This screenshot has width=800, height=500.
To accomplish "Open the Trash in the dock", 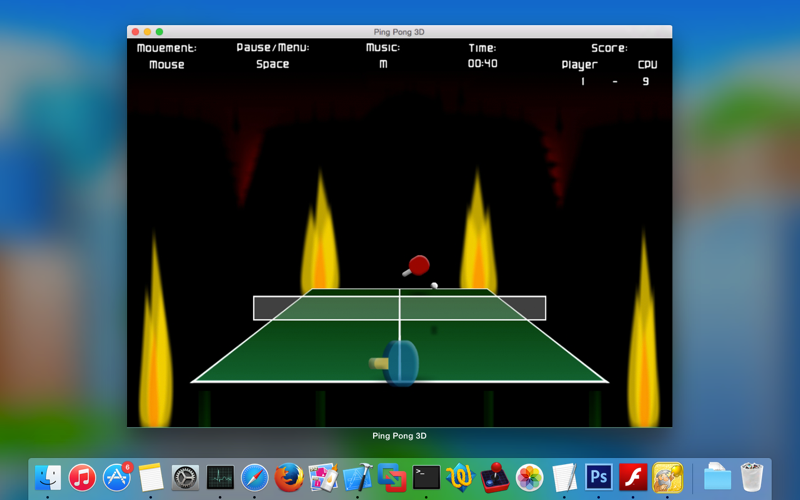I will pos(752,477).
